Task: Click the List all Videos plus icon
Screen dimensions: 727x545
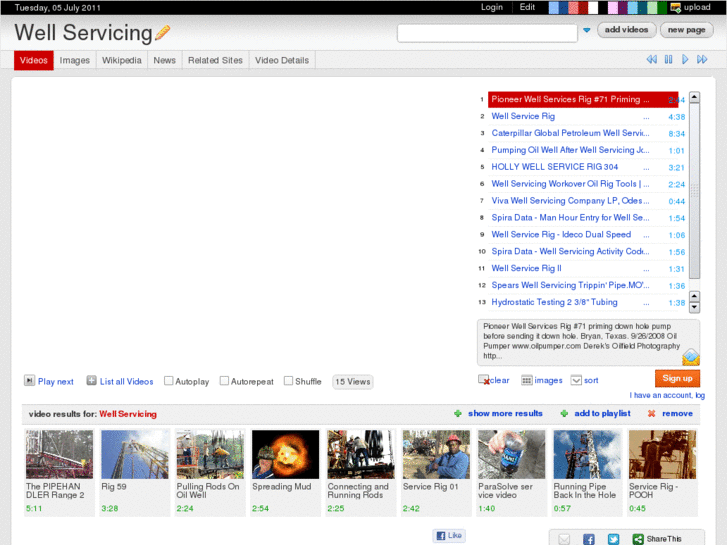Action: (x=91, y=381)
